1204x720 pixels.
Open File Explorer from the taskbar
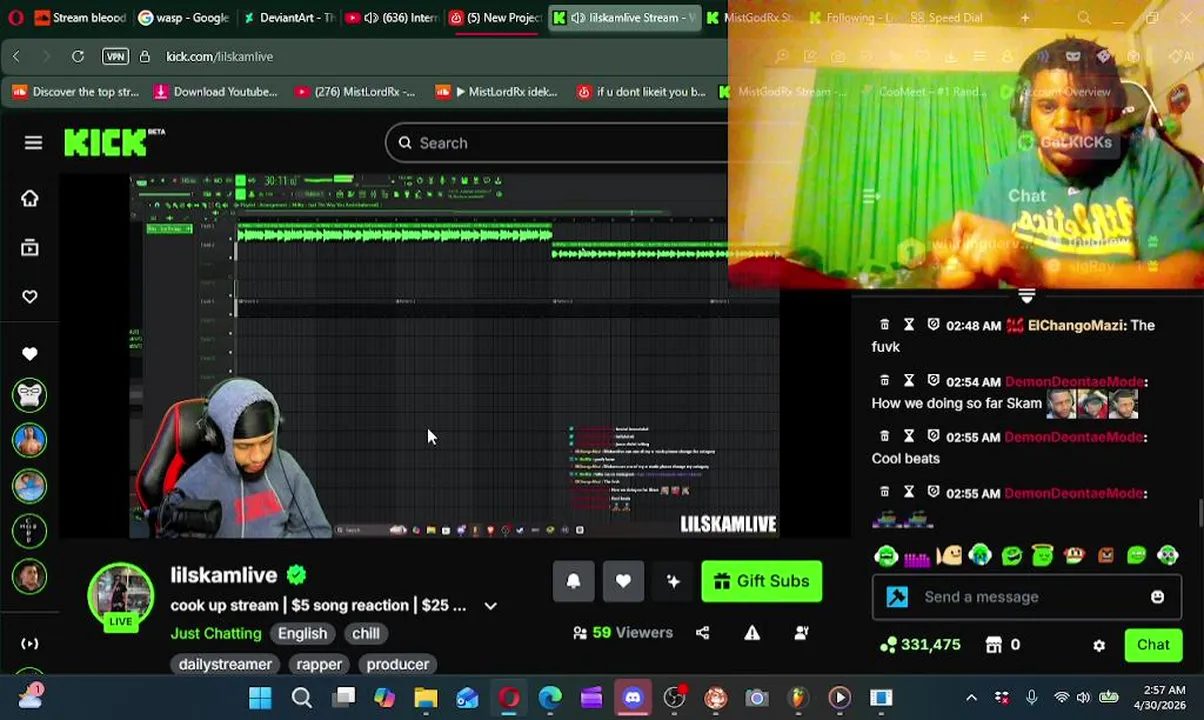point(426,698)
